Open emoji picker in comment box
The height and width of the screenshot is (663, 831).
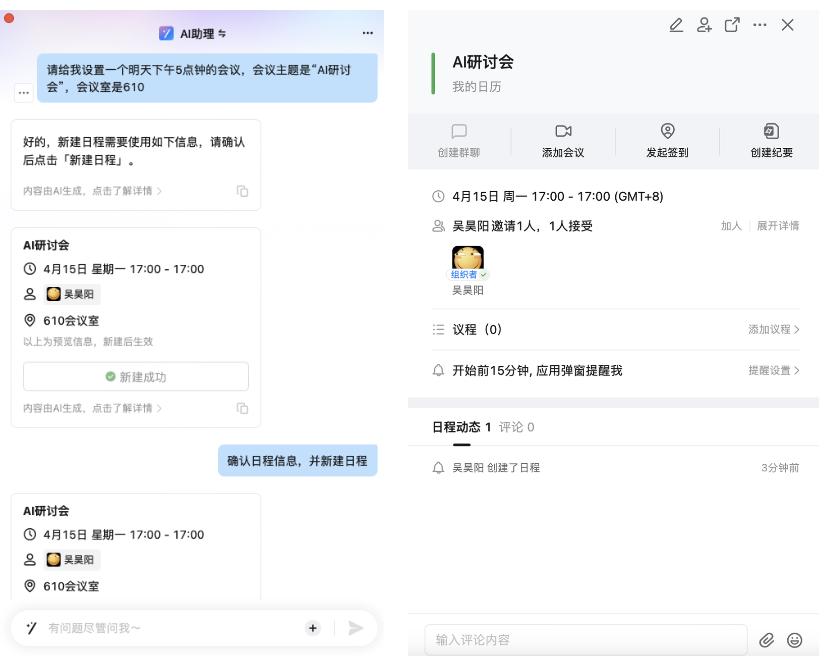[x=794, y=640]
